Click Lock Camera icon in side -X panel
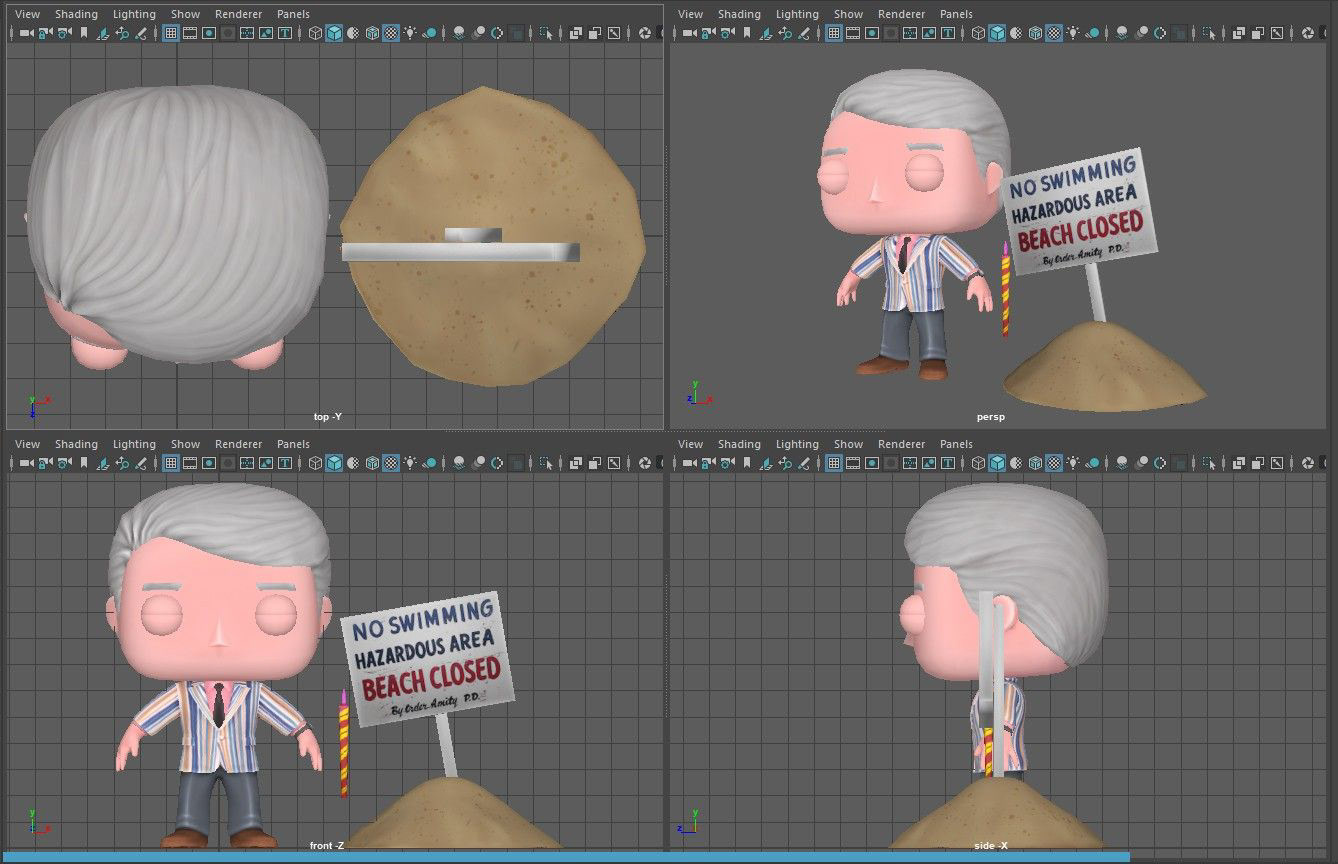 [x=707, y=463]
